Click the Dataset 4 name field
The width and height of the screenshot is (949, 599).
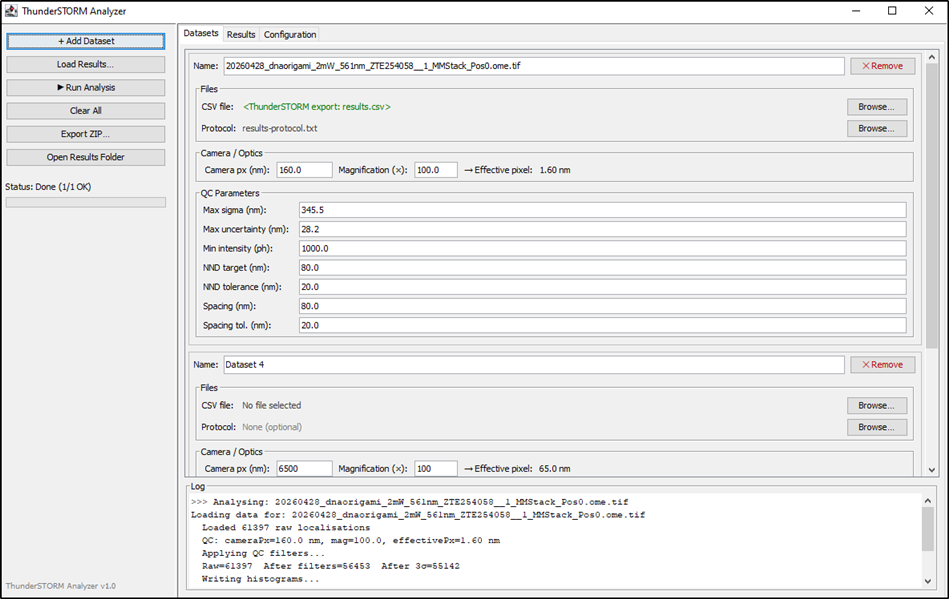point(534,365)
